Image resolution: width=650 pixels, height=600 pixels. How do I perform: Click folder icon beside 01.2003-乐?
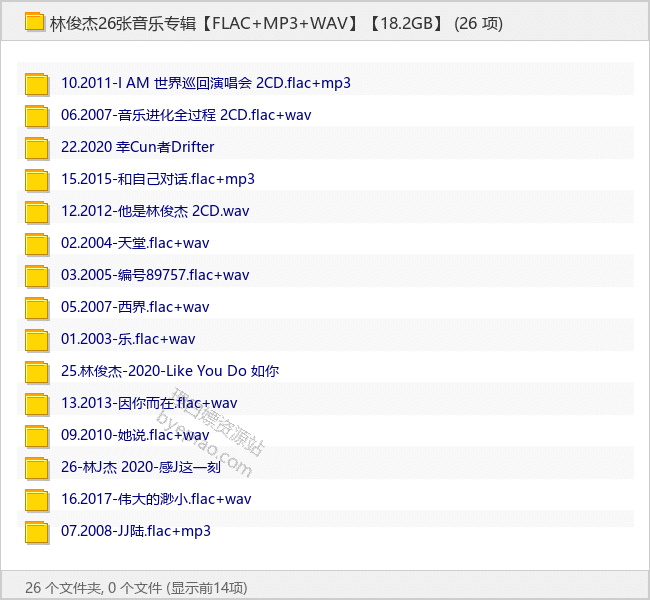[36, 340]
